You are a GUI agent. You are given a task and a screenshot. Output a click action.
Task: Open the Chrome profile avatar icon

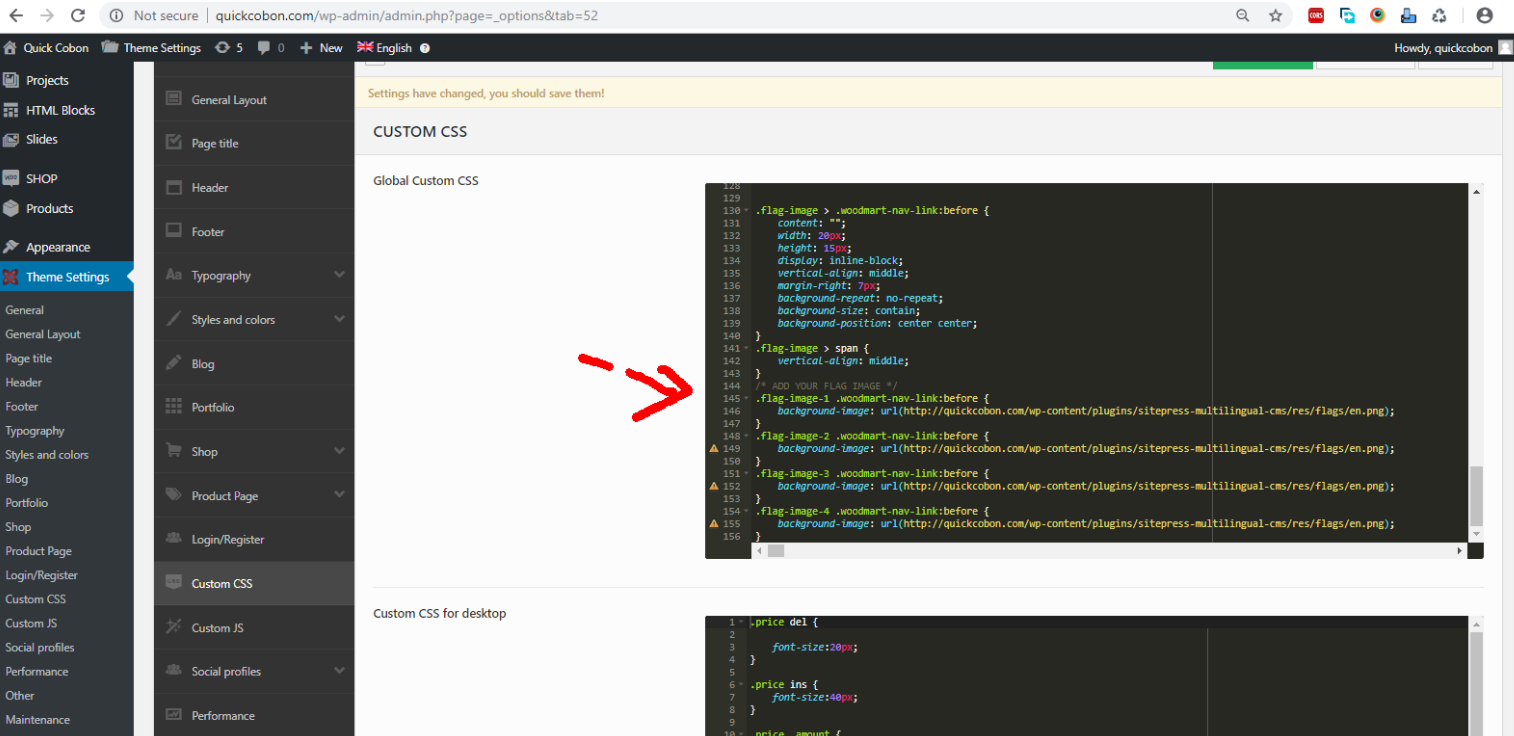coord(1484,16)
